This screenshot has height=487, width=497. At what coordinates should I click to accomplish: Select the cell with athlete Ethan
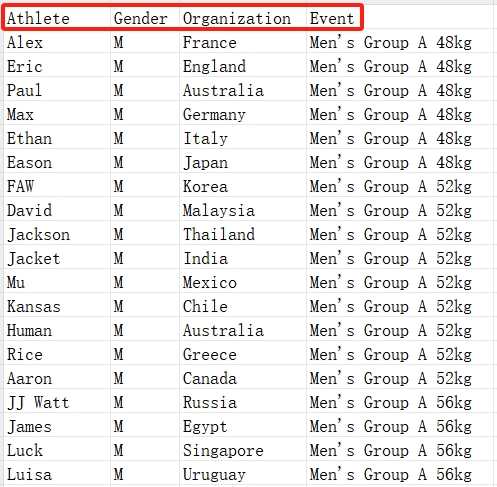pos(57,138)
